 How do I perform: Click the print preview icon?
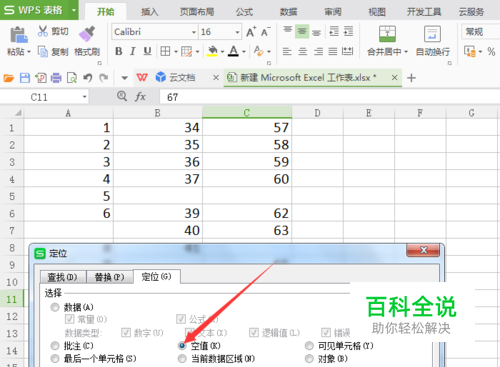coord(72,78)
